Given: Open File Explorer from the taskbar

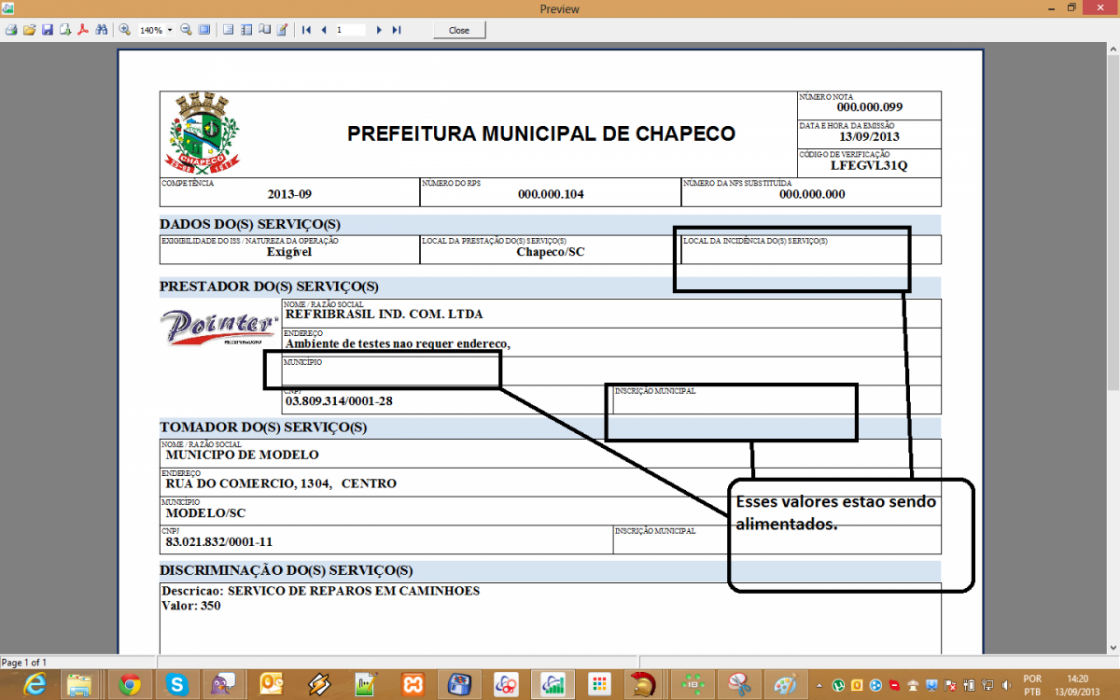Looking at the screenshot, I should 79,684.
